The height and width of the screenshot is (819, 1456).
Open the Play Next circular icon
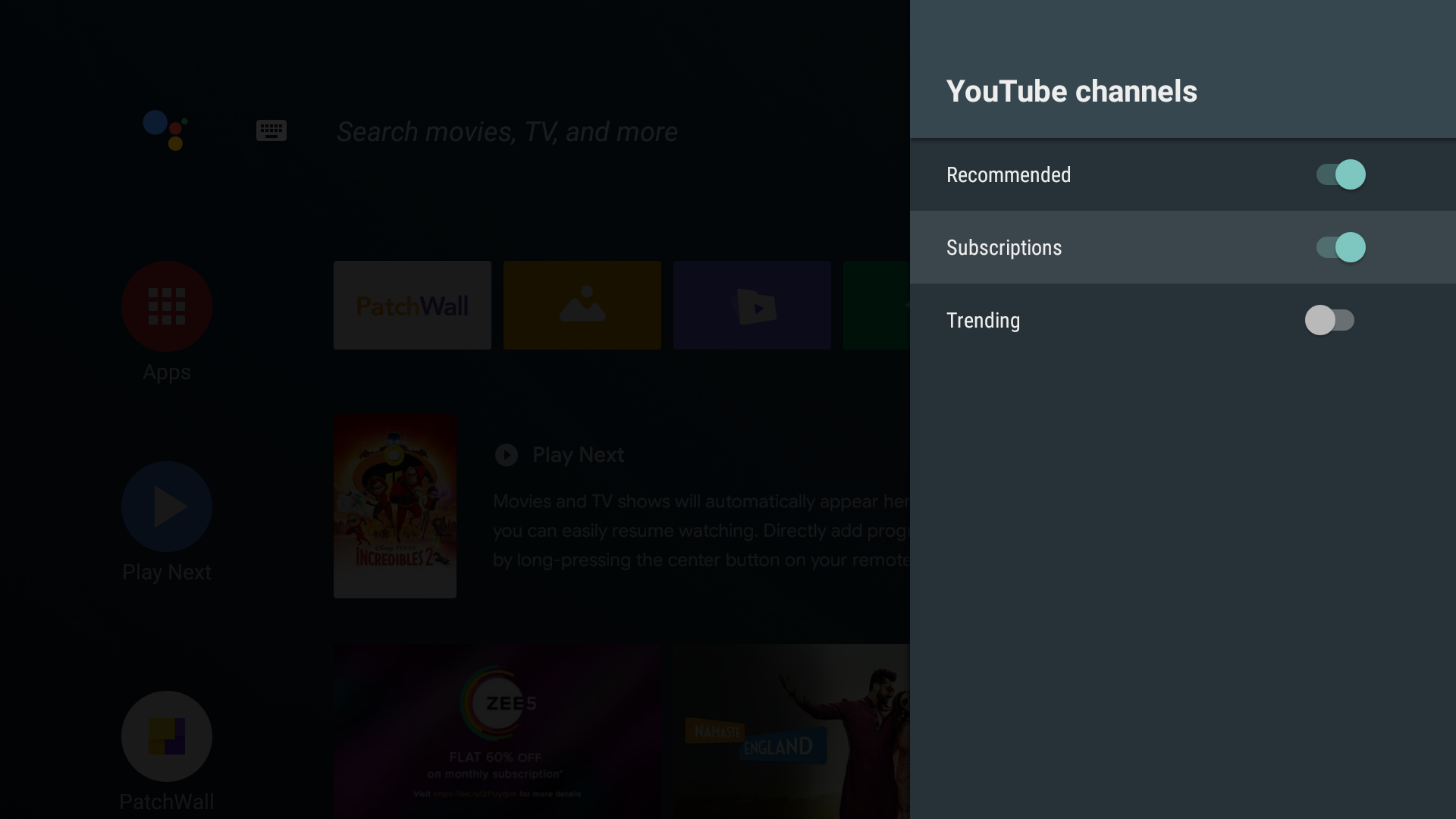point(166,506)
